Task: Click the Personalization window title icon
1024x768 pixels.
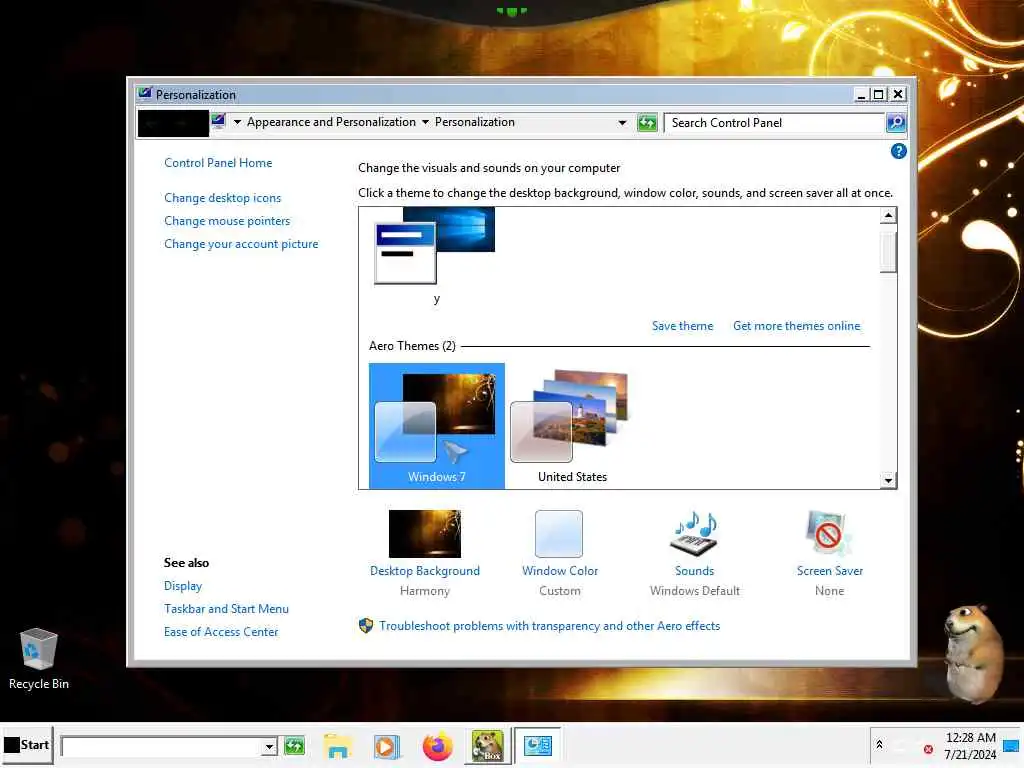Action: point(145,93)
